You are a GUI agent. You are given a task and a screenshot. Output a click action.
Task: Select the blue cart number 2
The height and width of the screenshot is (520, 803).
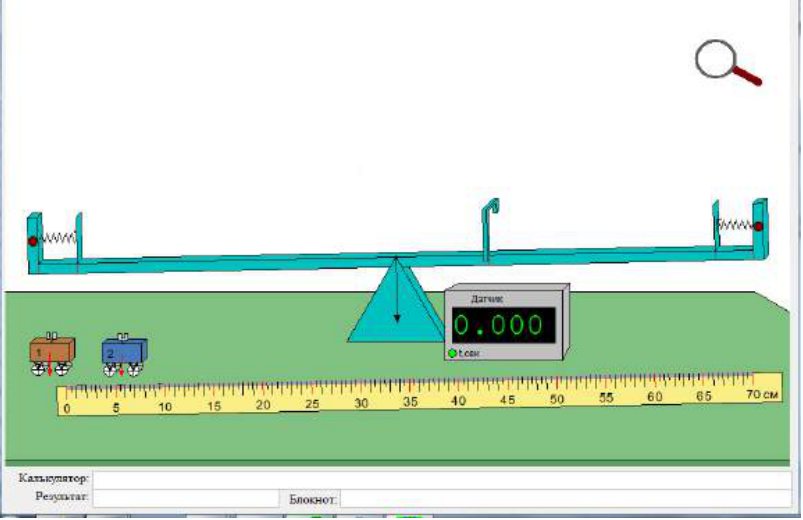[124, 355]
